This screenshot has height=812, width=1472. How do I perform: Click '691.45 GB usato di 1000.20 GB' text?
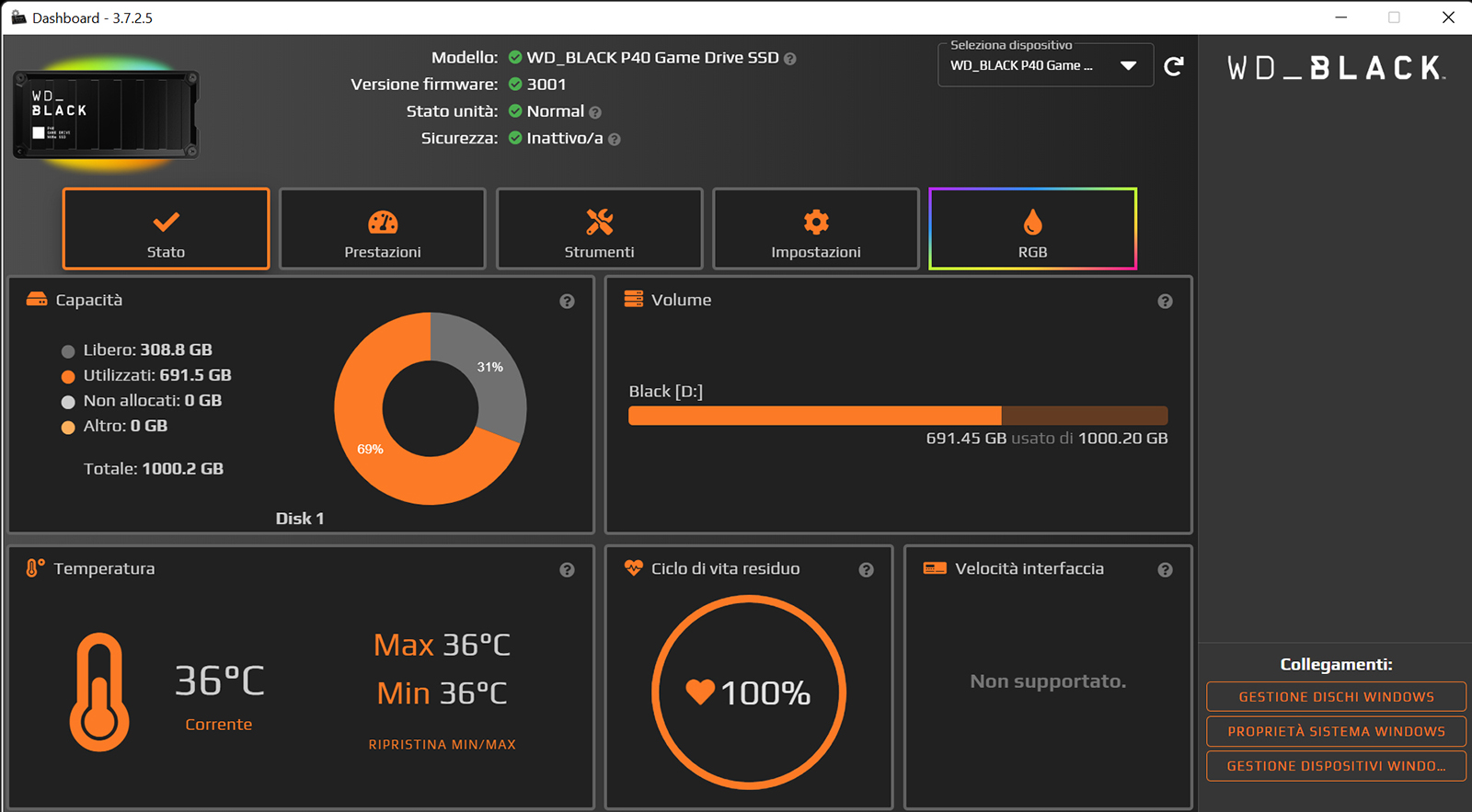click(1047, 439)
